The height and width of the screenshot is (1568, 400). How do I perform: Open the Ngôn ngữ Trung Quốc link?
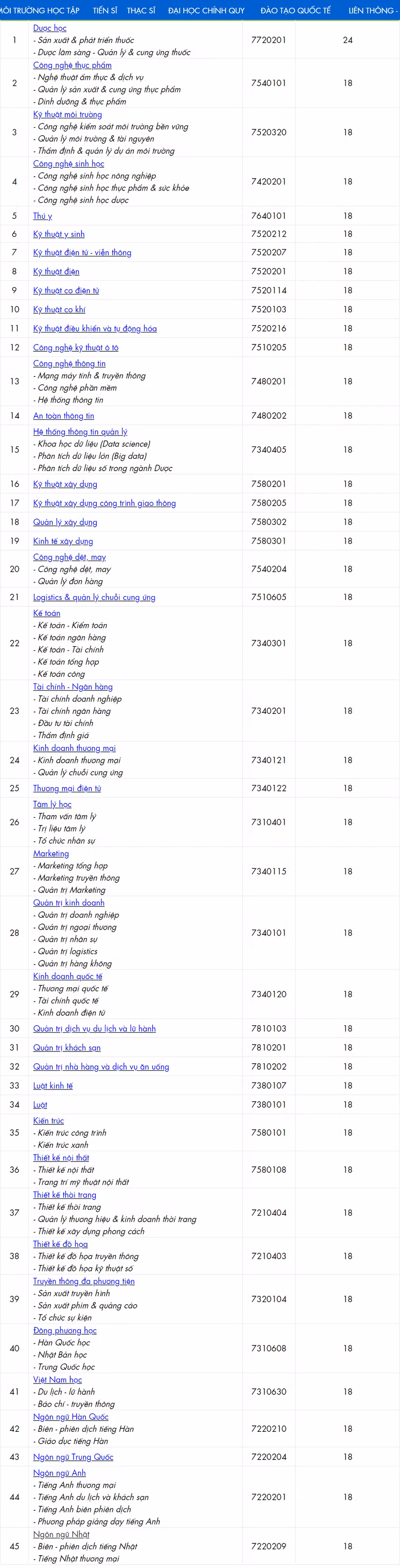tap(73, 1456)
